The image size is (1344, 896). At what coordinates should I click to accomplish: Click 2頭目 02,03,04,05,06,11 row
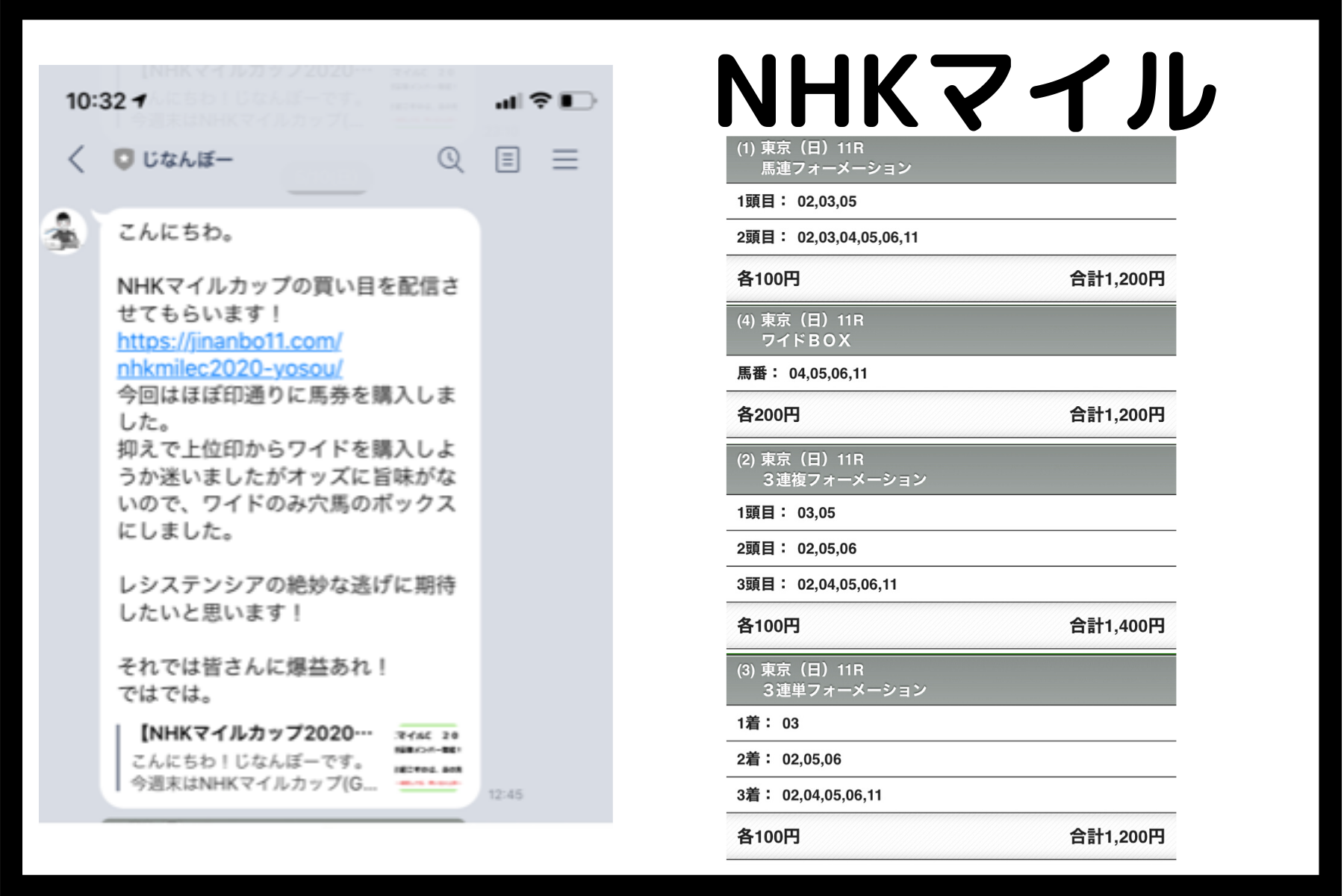(951, 237)
